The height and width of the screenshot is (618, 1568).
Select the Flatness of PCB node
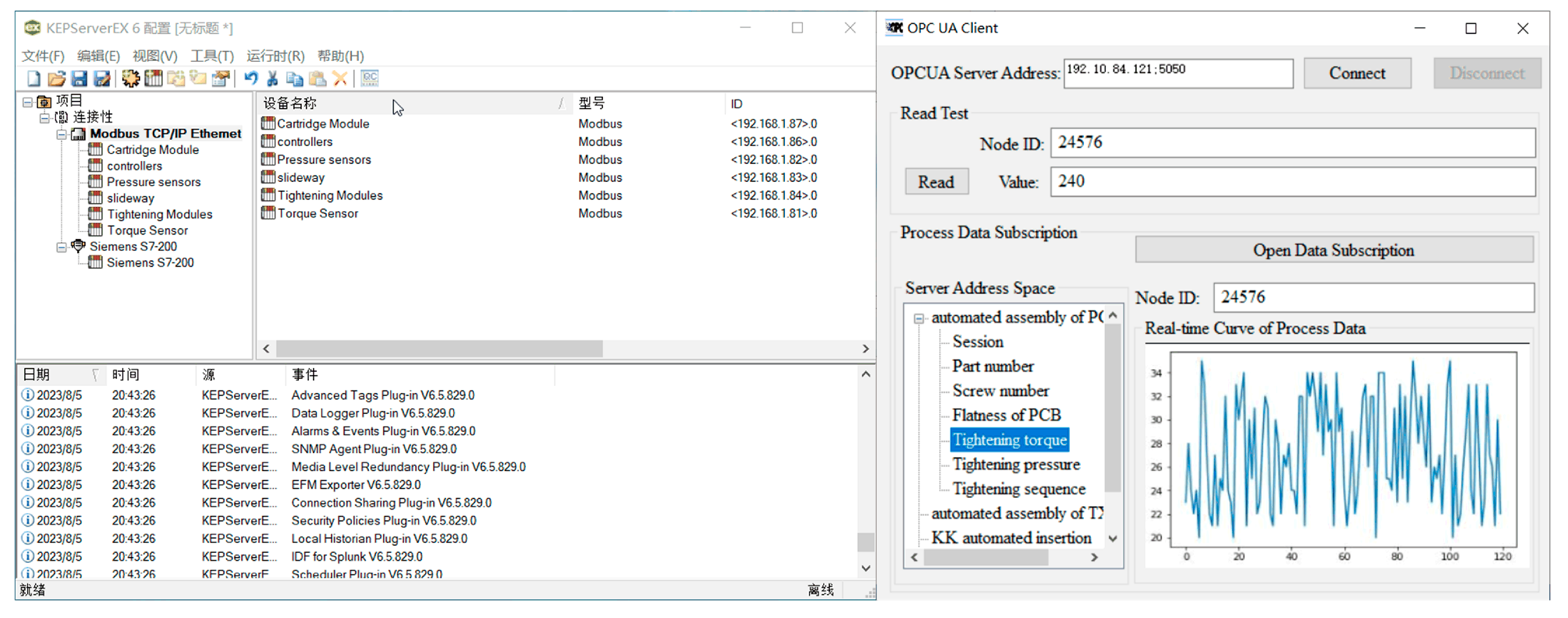click(1006, 415)
